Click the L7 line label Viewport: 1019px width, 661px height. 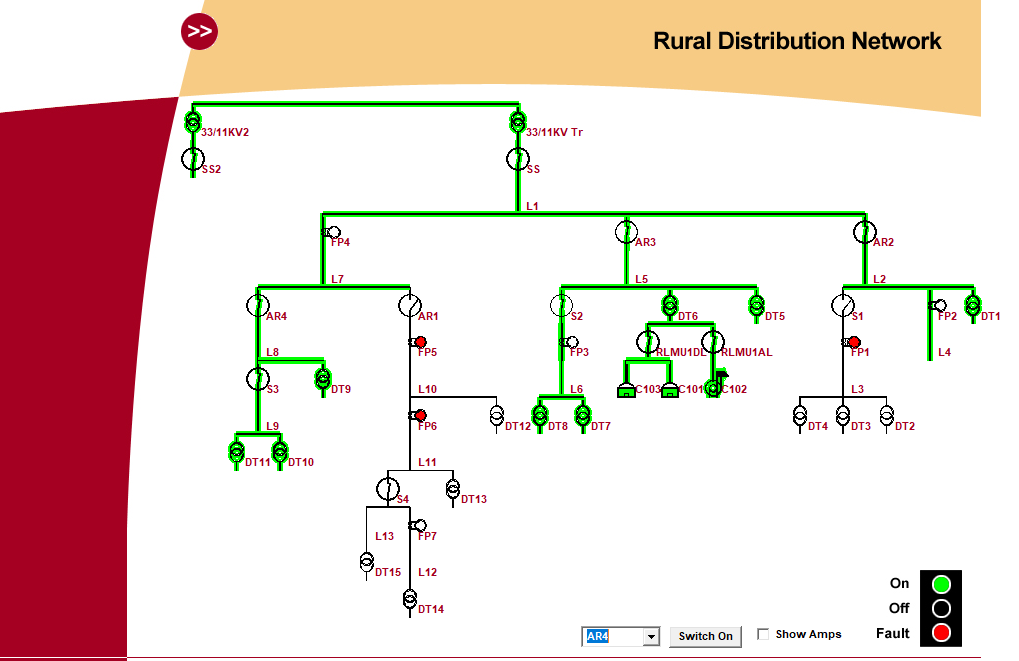[337, 279]
